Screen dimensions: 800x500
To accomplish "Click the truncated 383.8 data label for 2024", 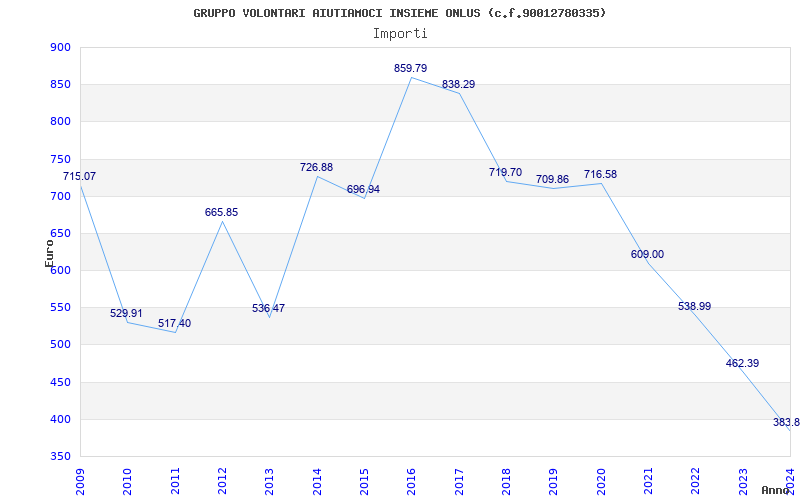I will pyautogui.click(x=786, y=422).
